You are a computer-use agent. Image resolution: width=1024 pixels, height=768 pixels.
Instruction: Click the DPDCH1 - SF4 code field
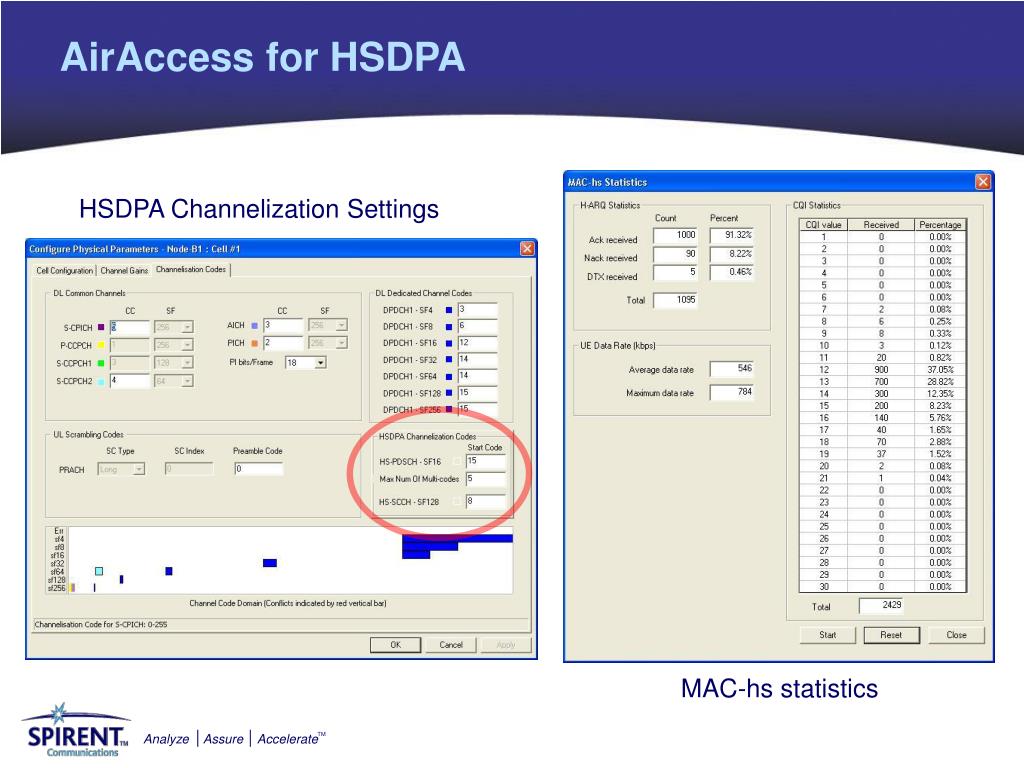[x=477, y=310]
